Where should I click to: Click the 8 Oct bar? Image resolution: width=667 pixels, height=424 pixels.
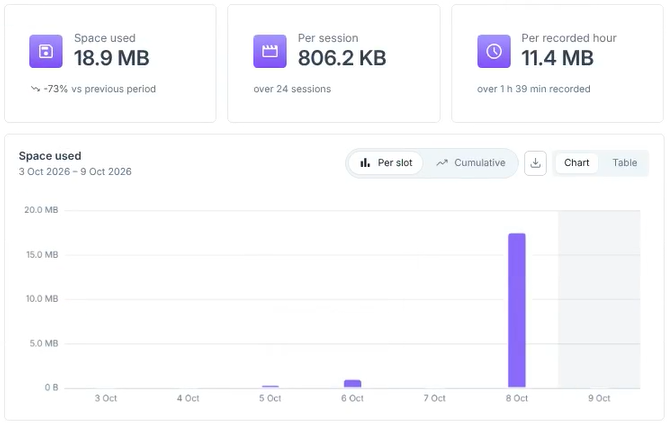point(516,310)
